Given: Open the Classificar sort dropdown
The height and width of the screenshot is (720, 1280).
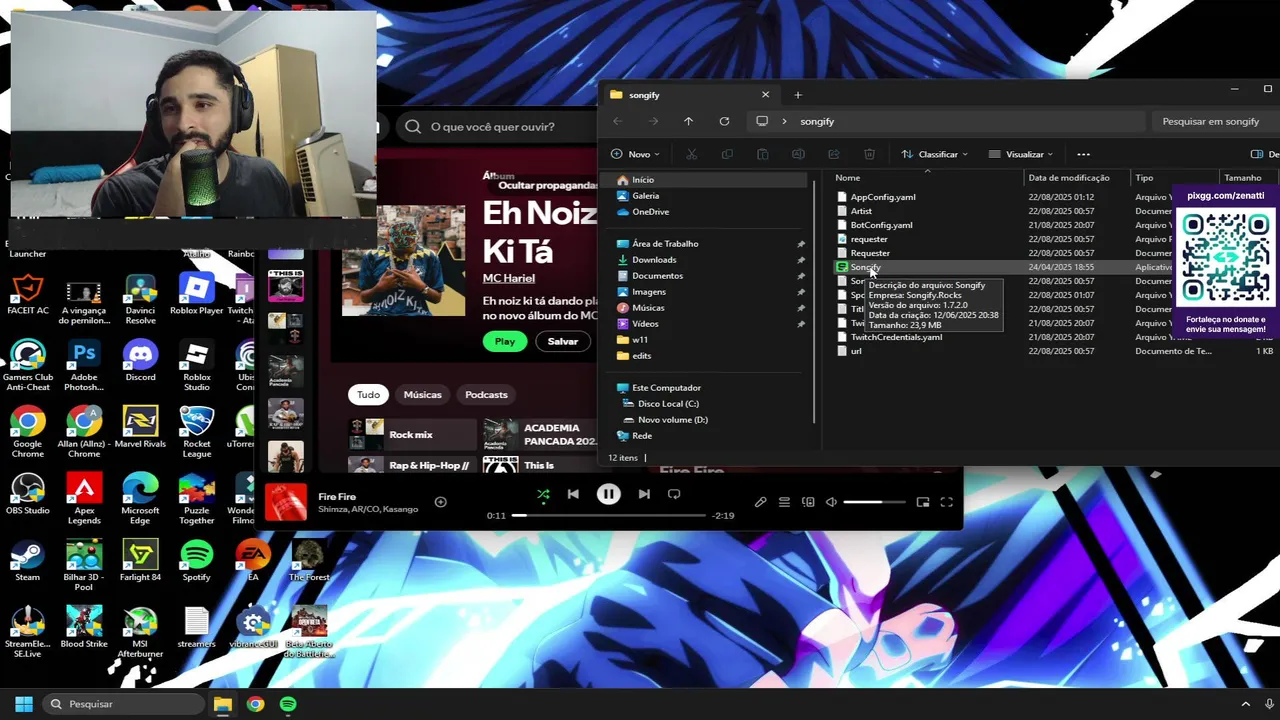Looking at the screenshot, I should click(934, 154).
